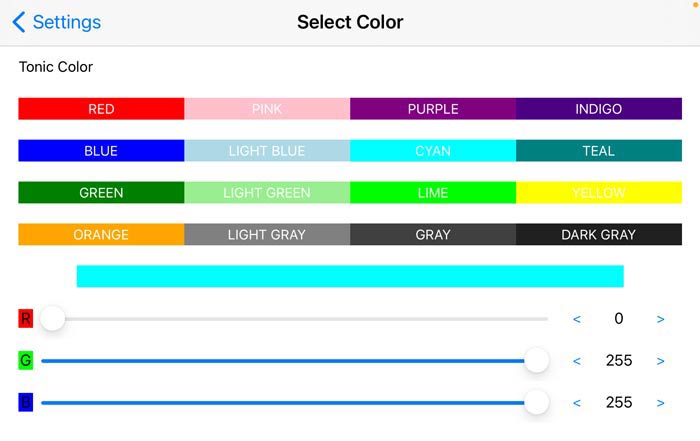Increase the blue value with right arrow
The height and width of the screenshot is (441, 700).
click(661, 403)
